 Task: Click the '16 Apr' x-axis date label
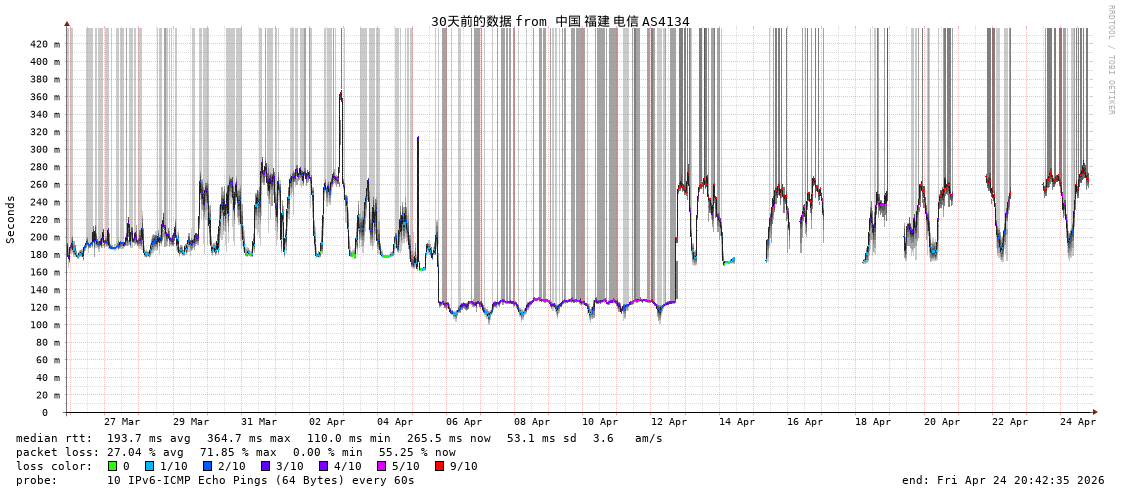pyautogui.click(x=805, y=422)
